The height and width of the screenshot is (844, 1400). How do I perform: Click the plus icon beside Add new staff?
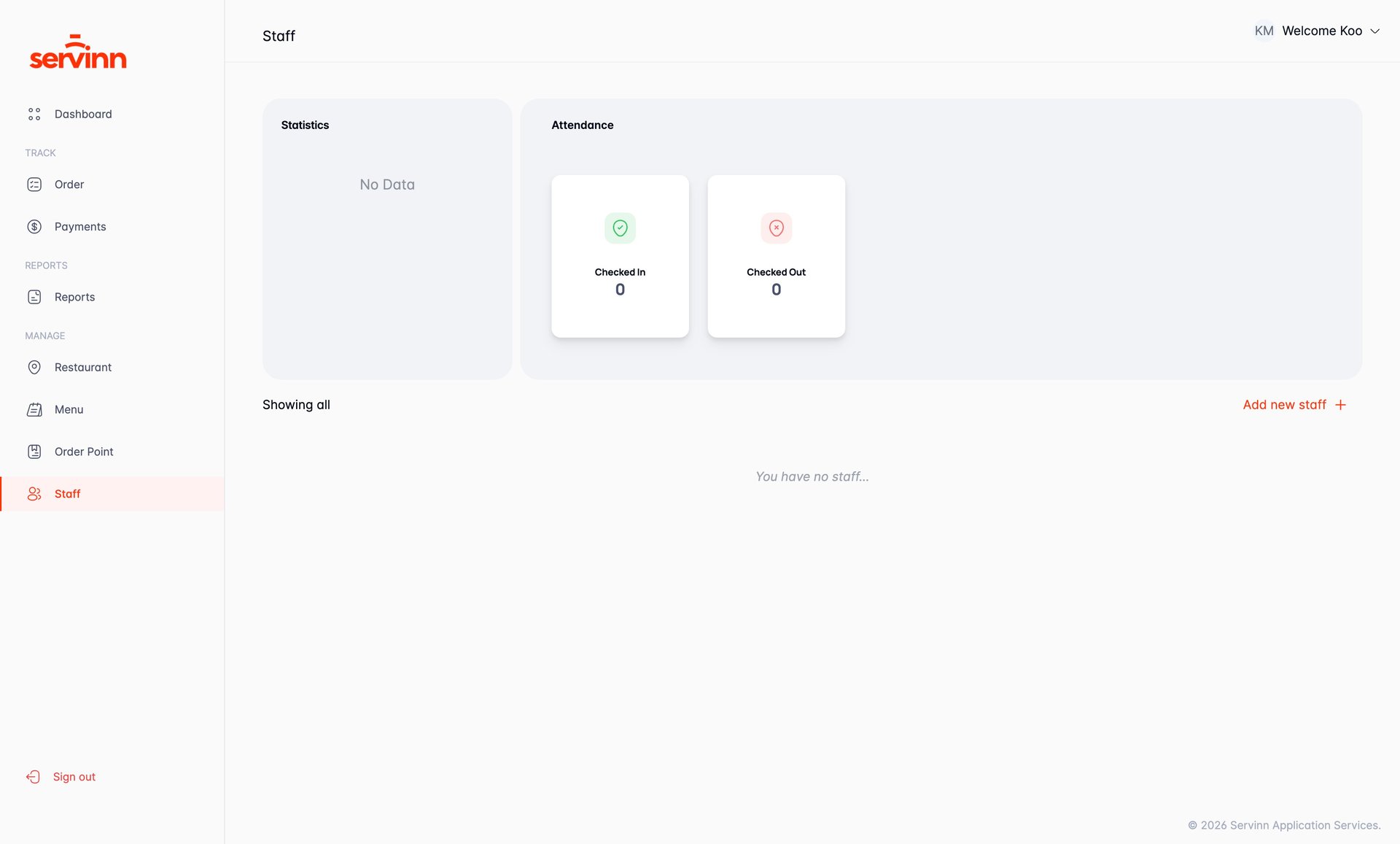pyautogui.click(x=1340, y=405)
